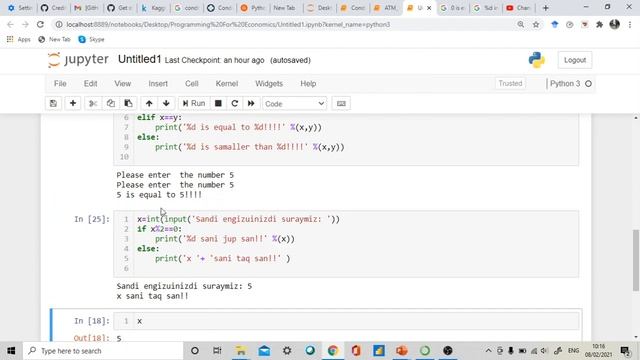Screen dimensions: 640x360
Task: Open the Kernel menu
Action: [x=227, y=84]
